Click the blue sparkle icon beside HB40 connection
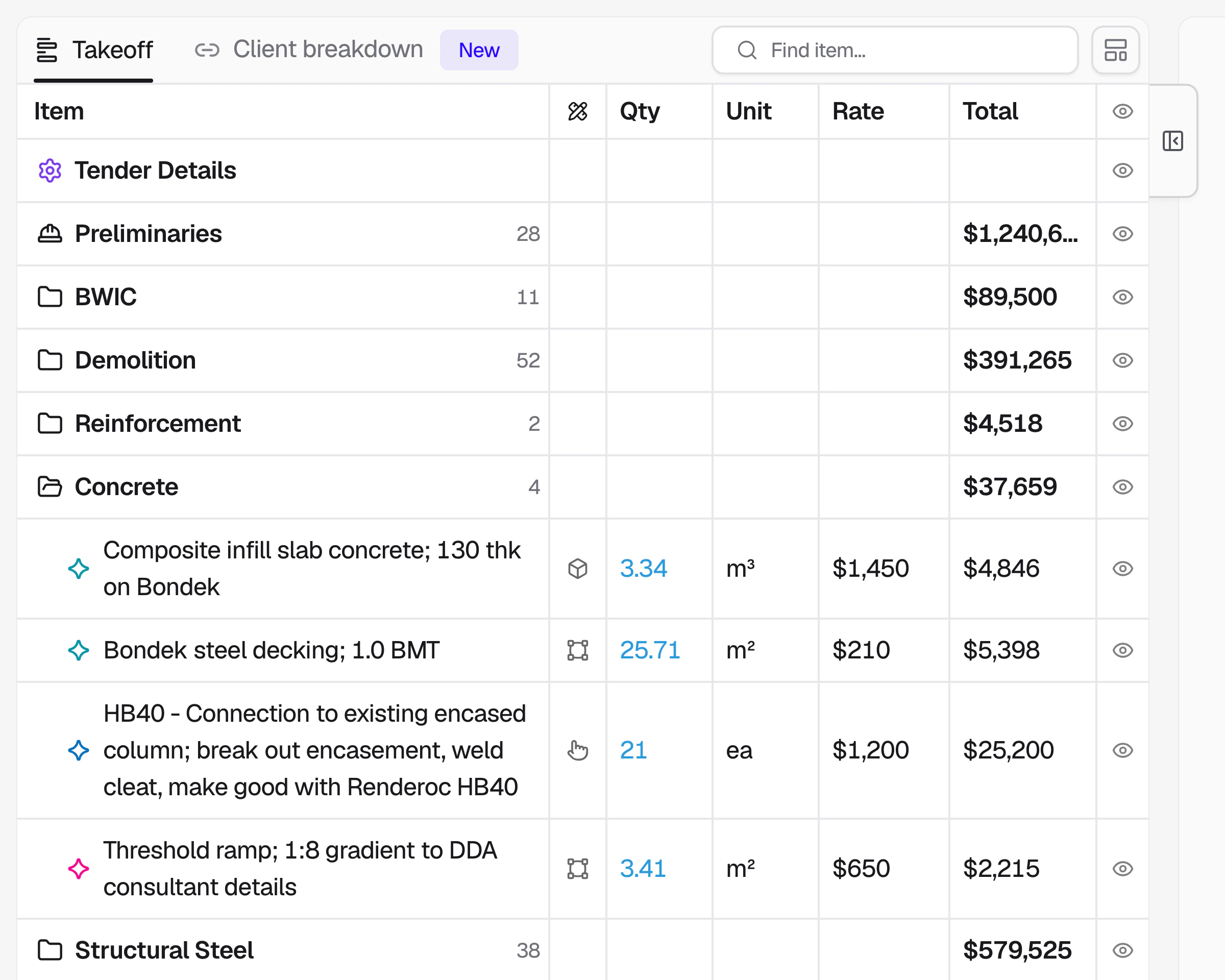The height and width of the screenshot is (980, 1225). (x=79, y=750)
